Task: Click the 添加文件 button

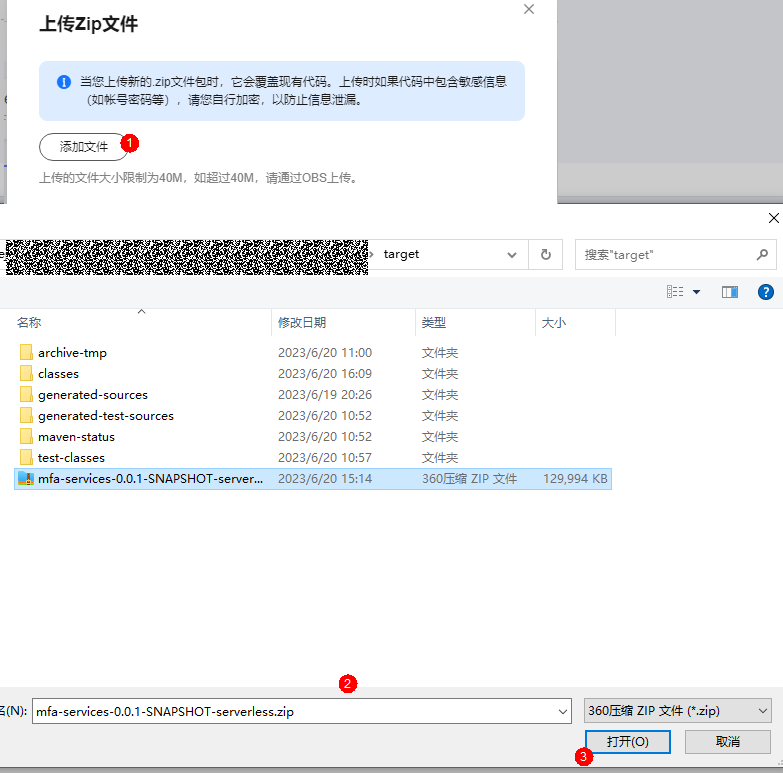Action: [84, 147]
